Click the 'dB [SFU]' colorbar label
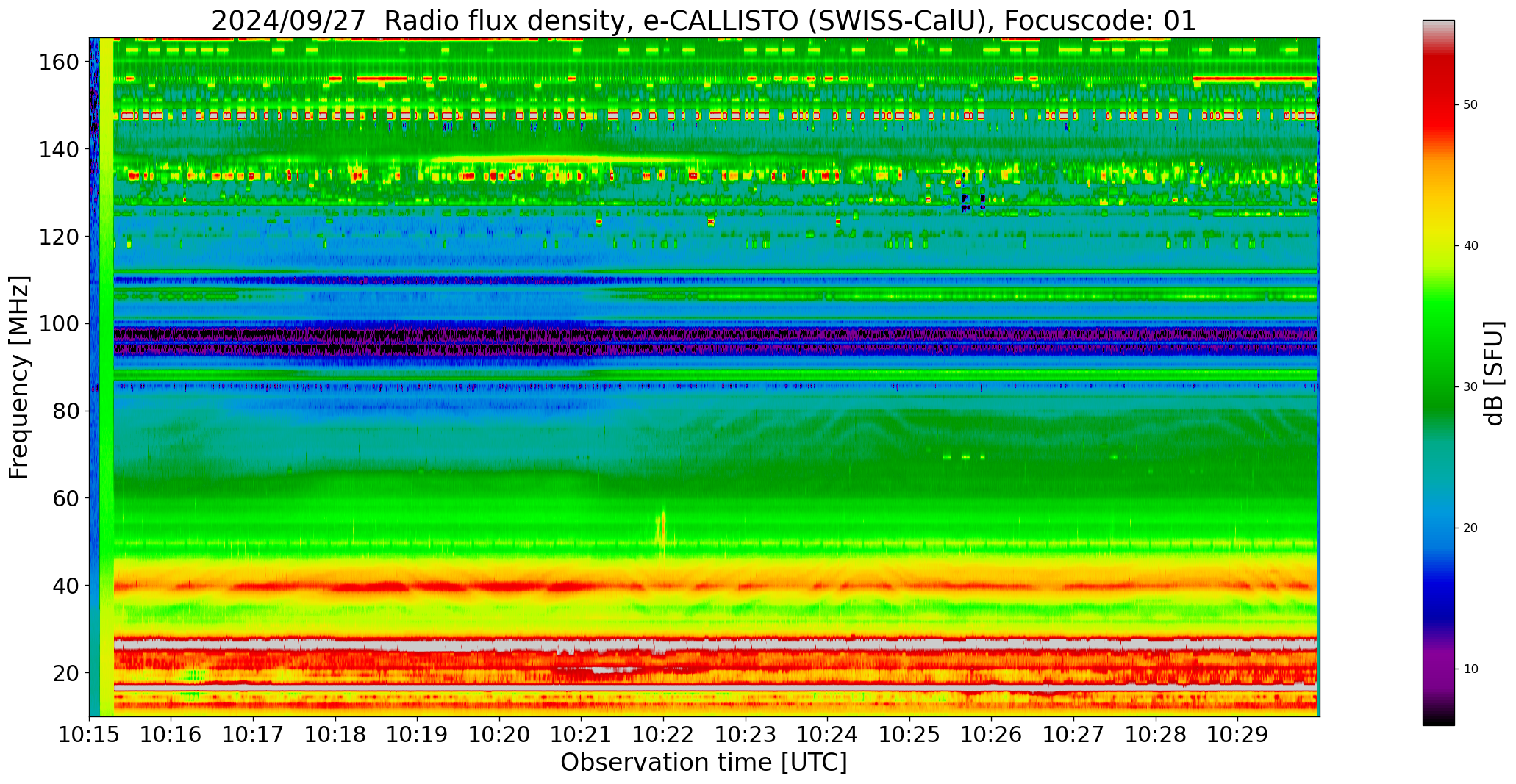The width and height of the screenshot is (1516, 784). click(1493, 373)
